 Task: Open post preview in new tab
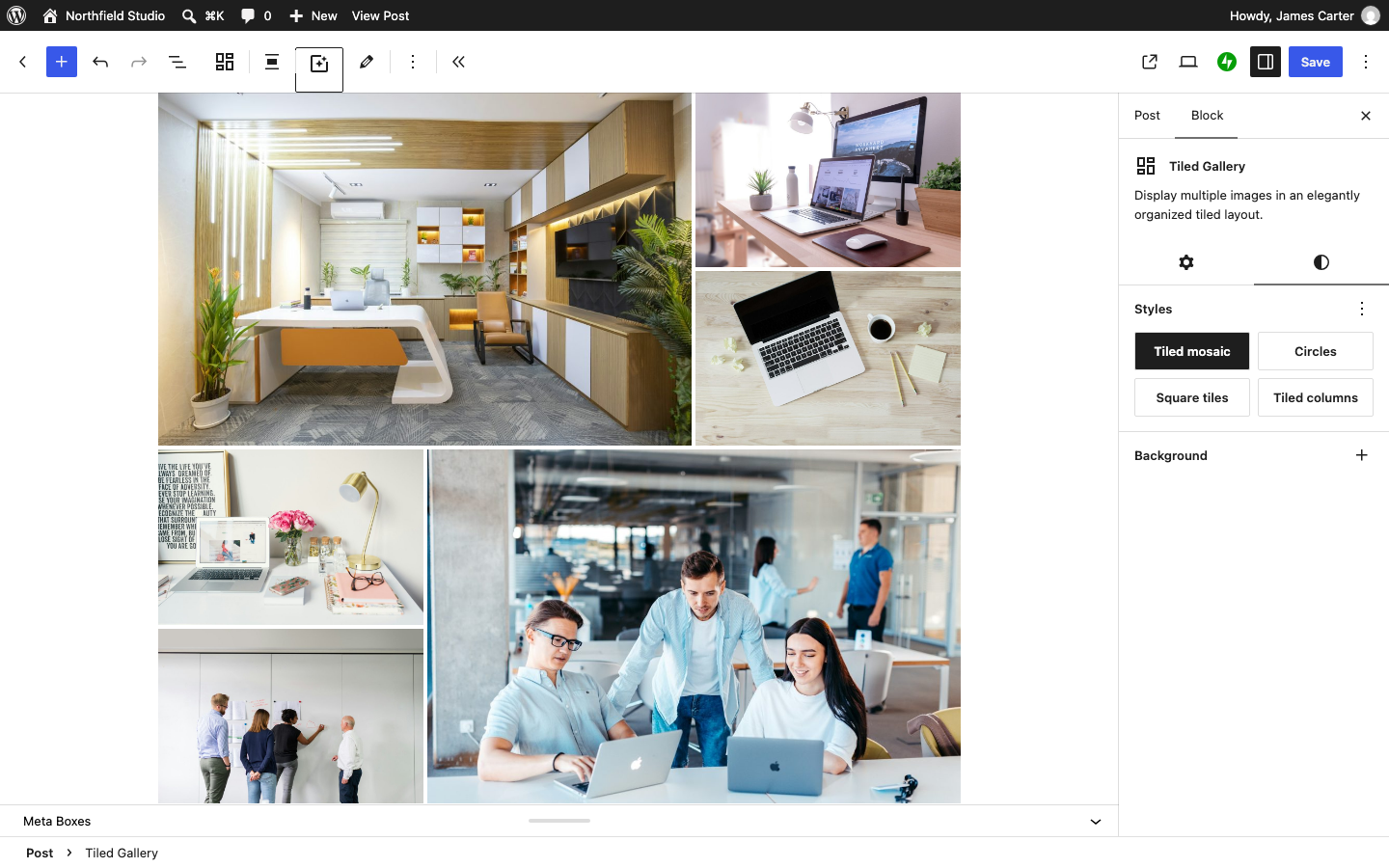1150,62
